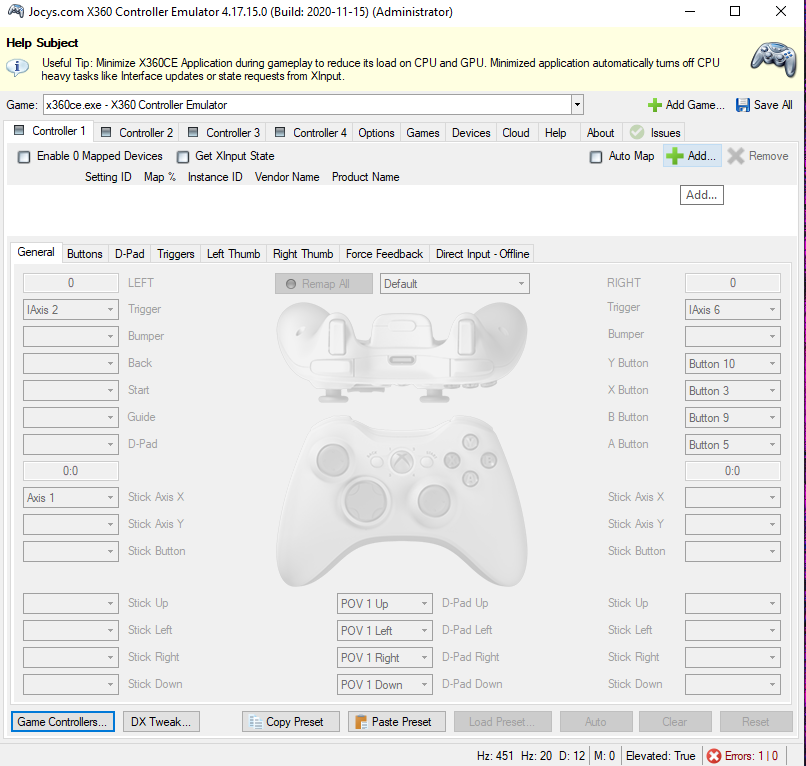Screen dimensions: 806x766
Task: Click the Vendor Name column header
Action: click(287, 177)
